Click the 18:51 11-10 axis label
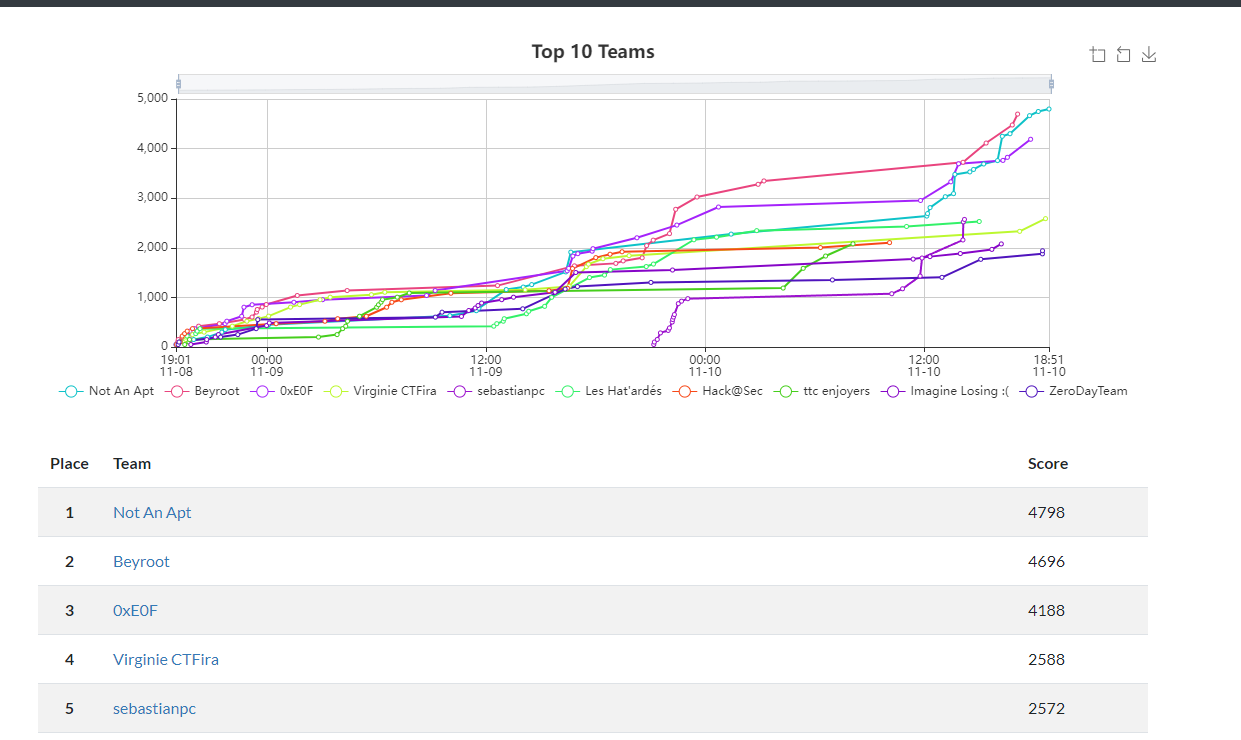 tap(1049, 364)
